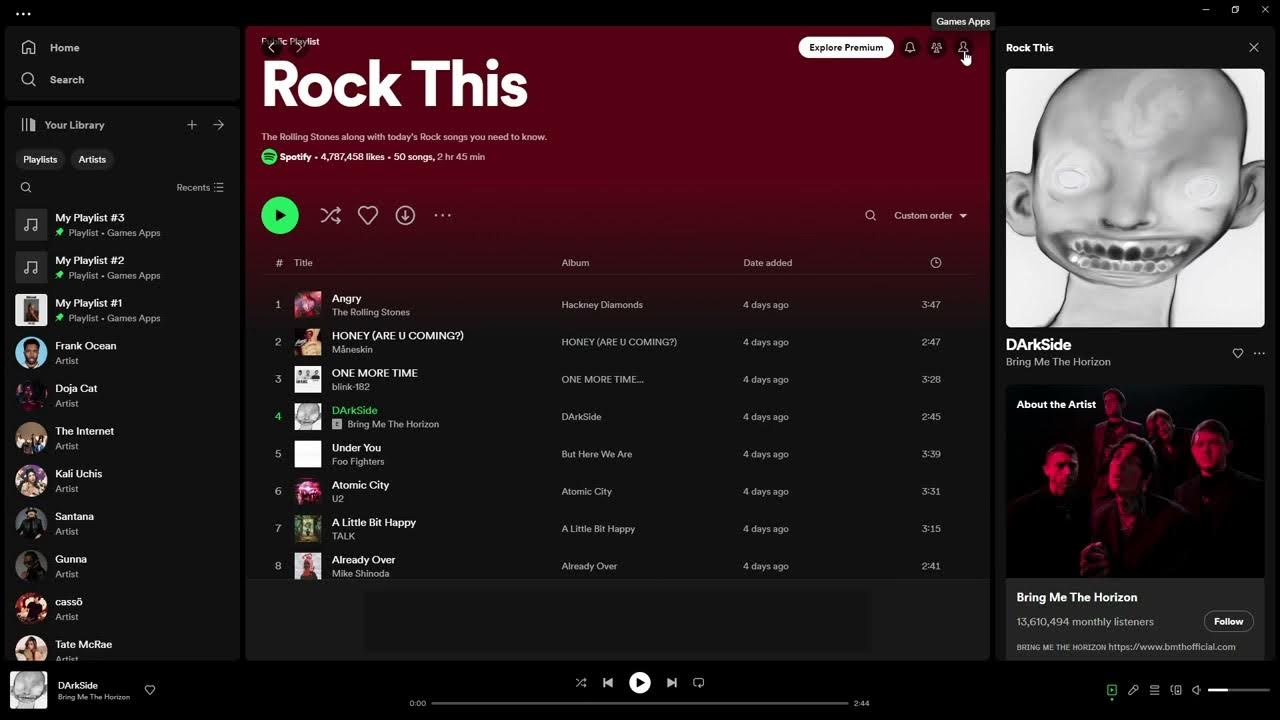Click Explore Premium button
Viewport: 1280px width, 720px height.
(846, 47)
